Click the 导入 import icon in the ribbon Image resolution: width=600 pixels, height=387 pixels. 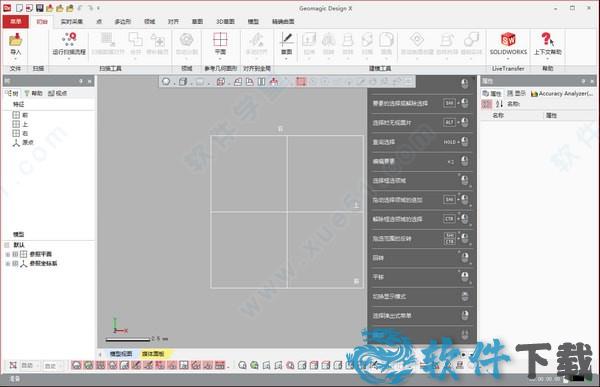(x=15, y=44)
